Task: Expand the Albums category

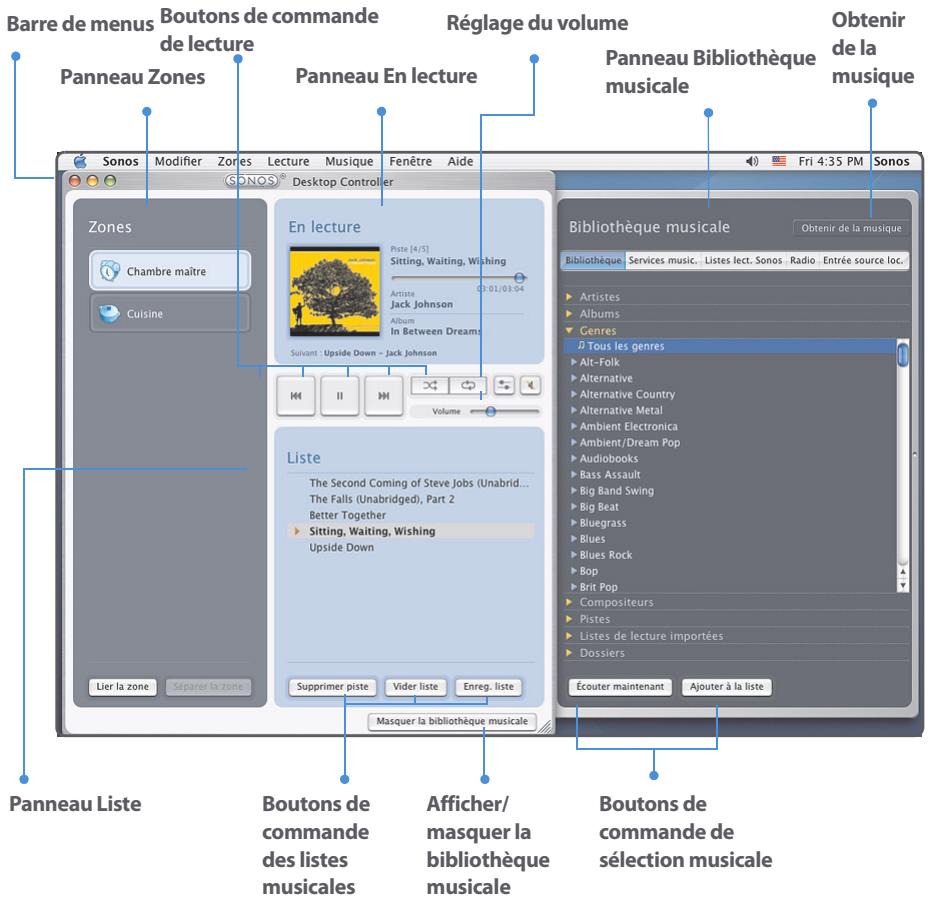Action: point(569,314)
